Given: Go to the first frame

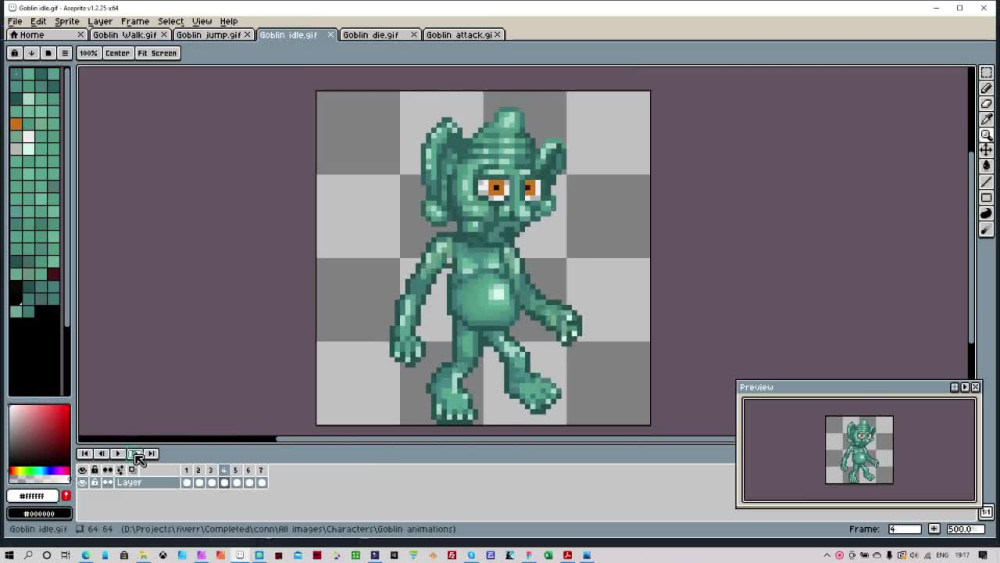Looking at the screenshot, I should (x=85, y=453).
